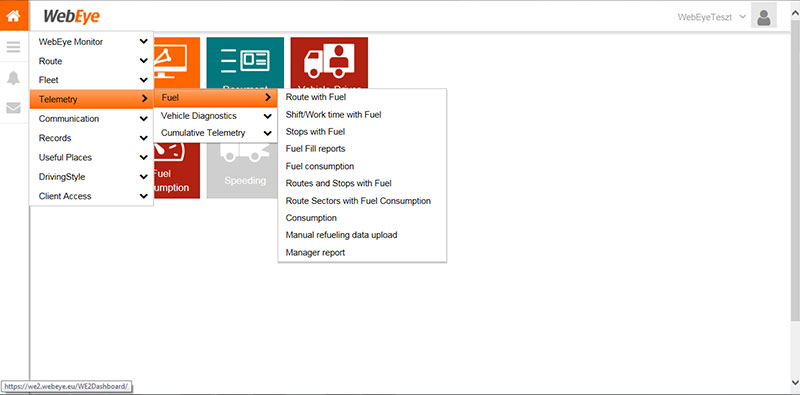Open WebEyeTeszt account dropdown arrow
Viewport: 800px width, 395px height.
(742, 16)
